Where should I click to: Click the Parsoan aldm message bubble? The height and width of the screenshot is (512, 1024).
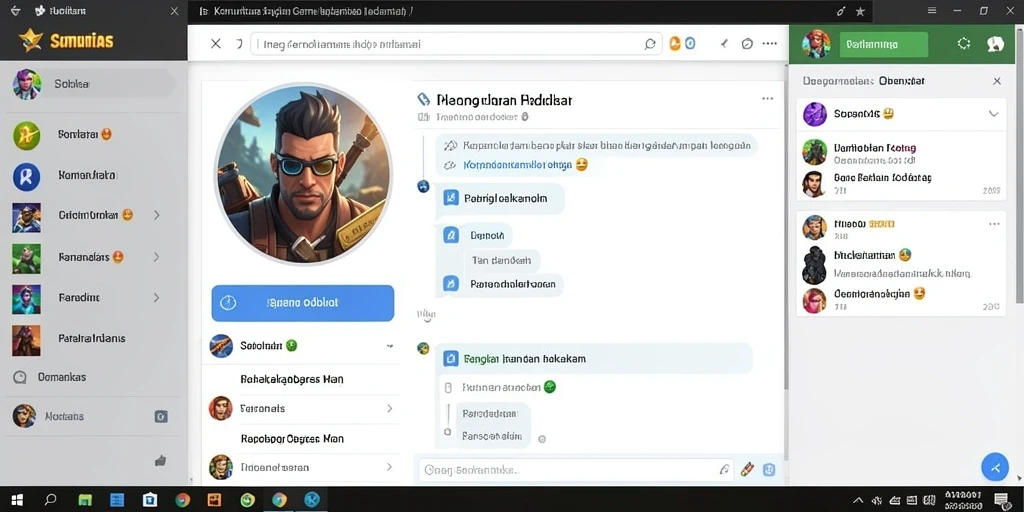[x=491, y=436]
